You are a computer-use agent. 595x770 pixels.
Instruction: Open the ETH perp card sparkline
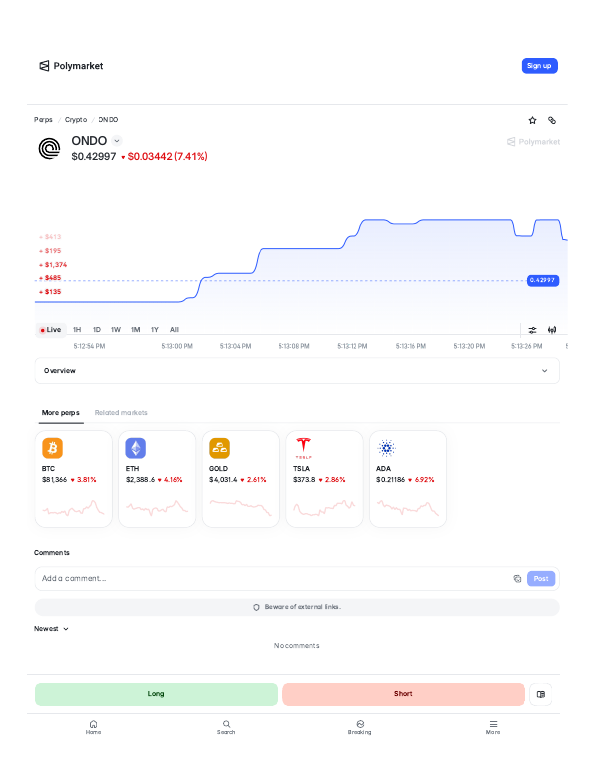pyautogui.click(x=157, y=508)
